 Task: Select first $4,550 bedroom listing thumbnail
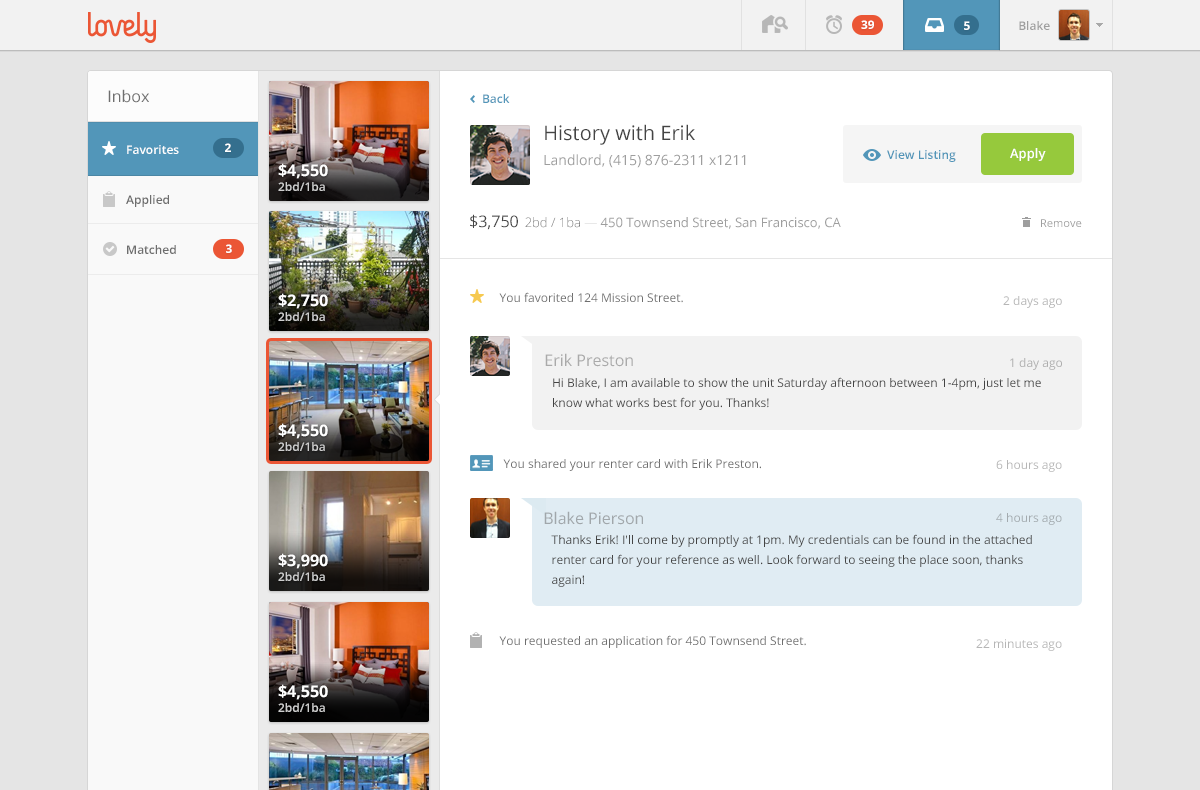pos(349,141)
